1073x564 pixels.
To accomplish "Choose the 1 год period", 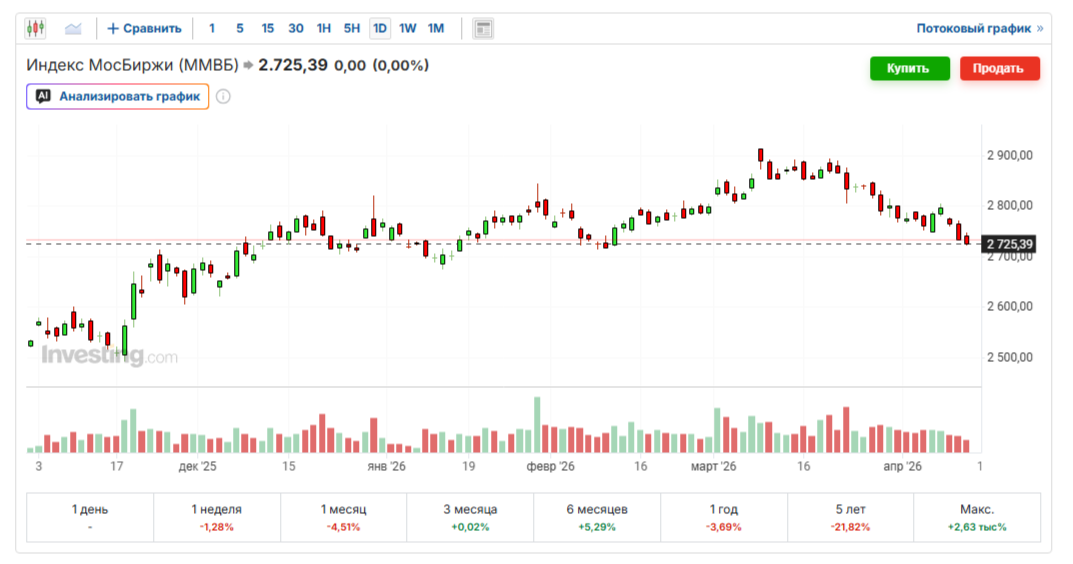I will pyautogui.click(x=723, y=517).
